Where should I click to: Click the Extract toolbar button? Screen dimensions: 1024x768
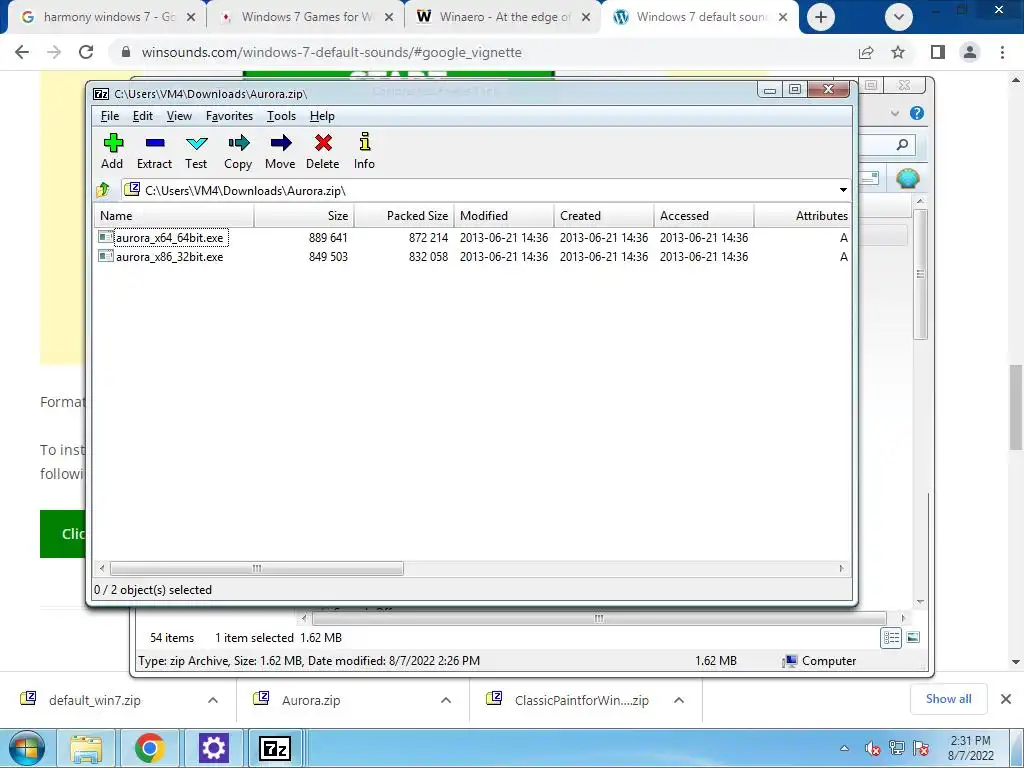(x=154, y=152)
